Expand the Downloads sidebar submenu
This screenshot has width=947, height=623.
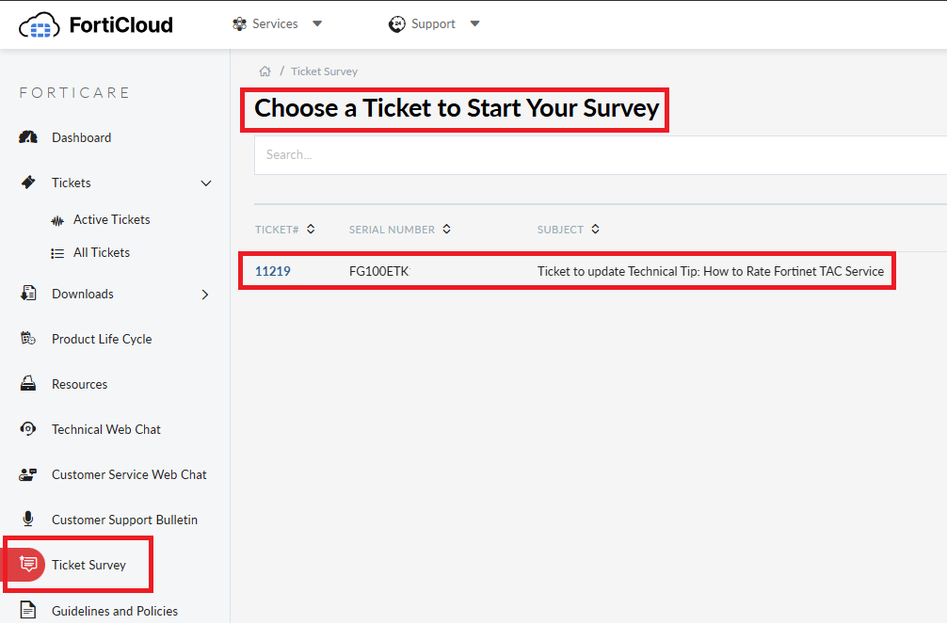pyautogui.click(x=205, y=294)
